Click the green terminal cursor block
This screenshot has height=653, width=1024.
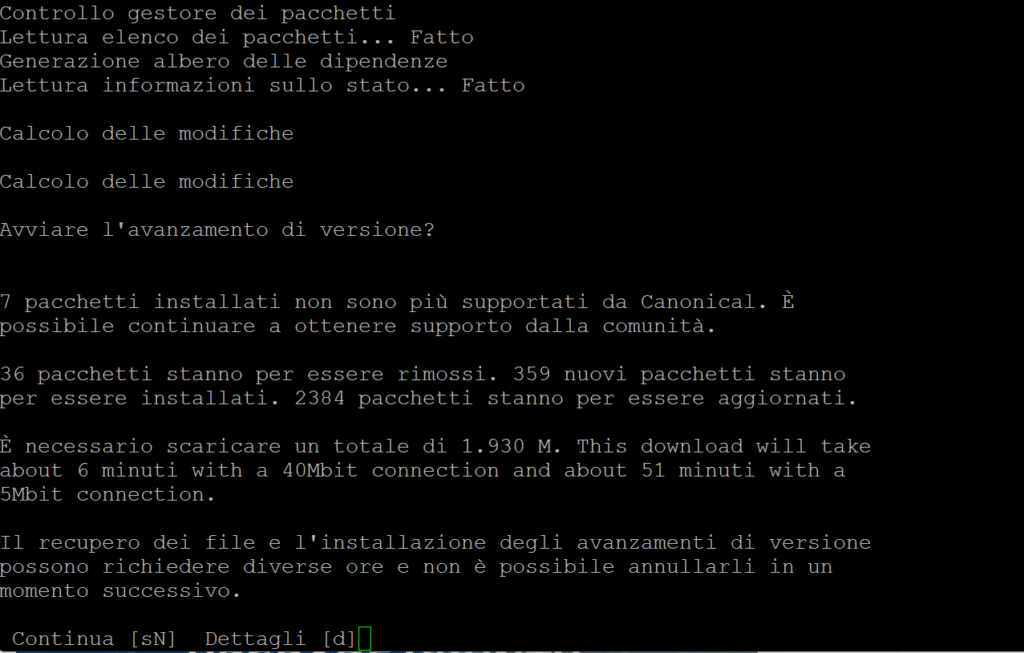(x=365, y=639)
